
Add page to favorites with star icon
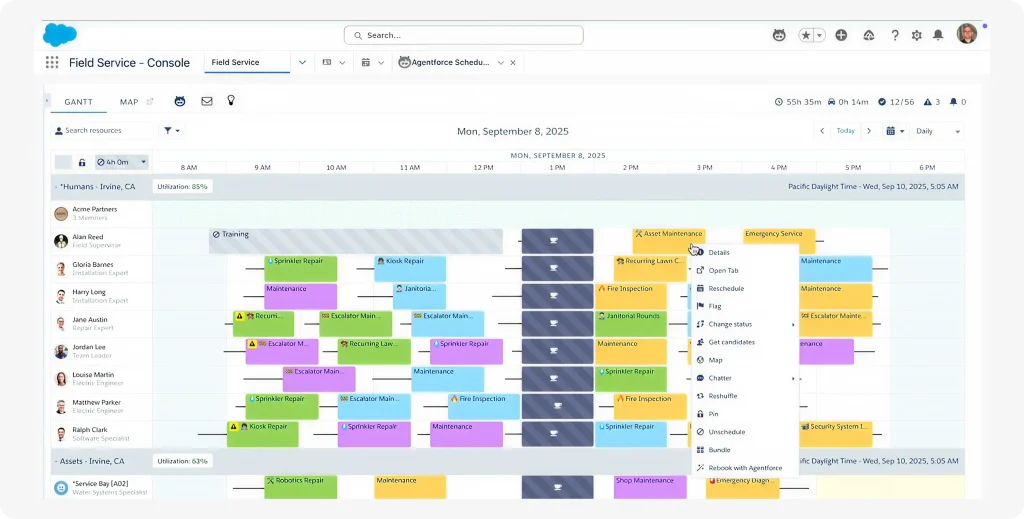tap(806, 35)
